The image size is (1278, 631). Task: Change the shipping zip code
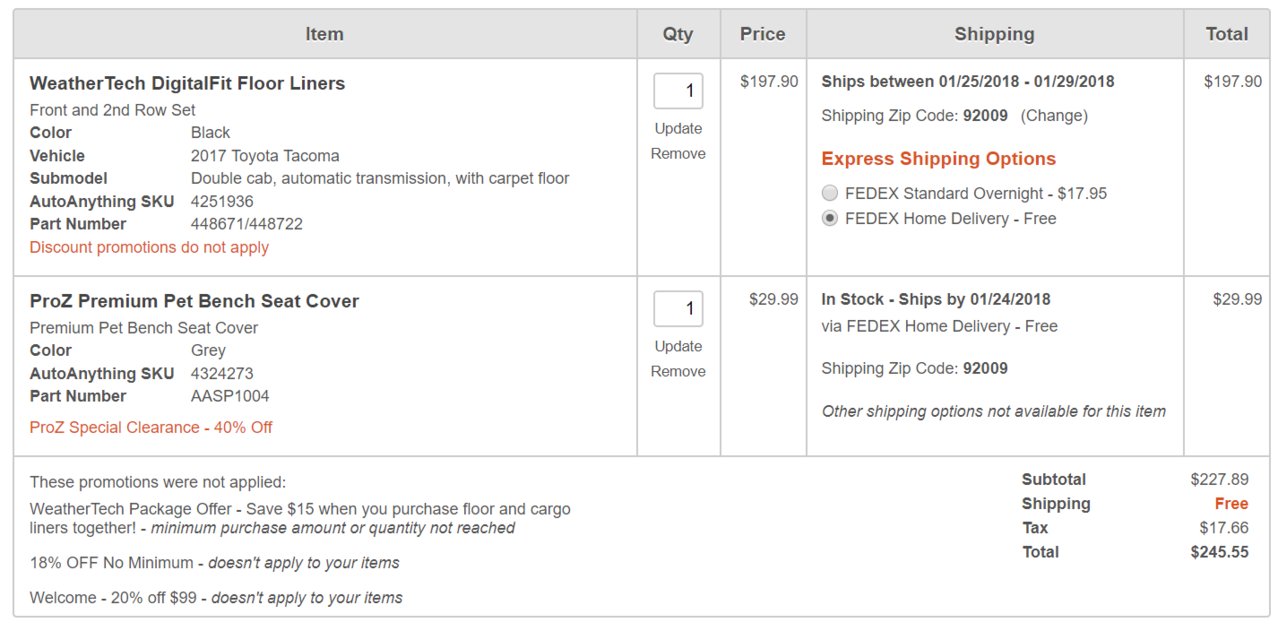point(1054,116)
